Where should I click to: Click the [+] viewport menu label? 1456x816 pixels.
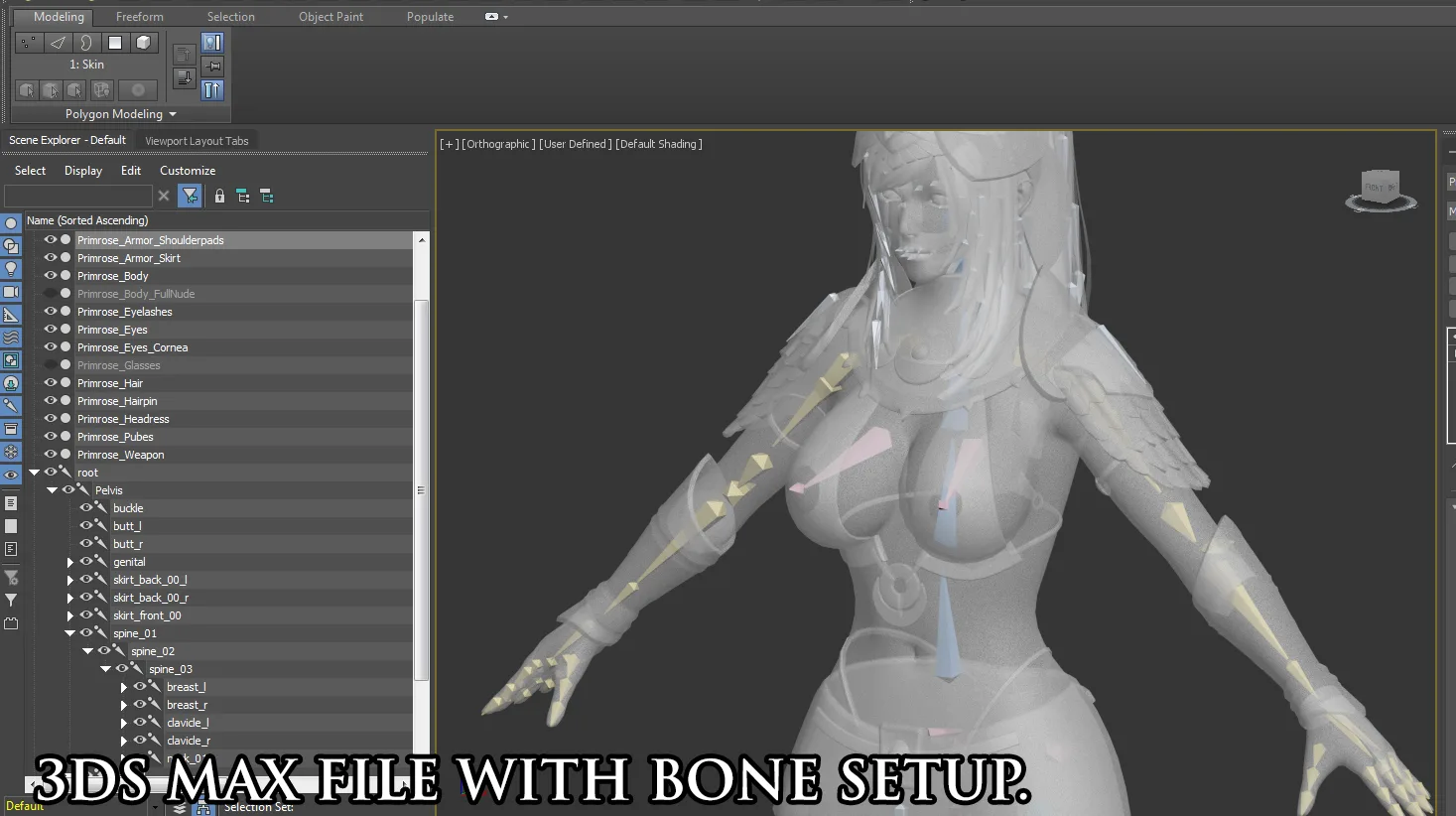(x=450, y=144)
